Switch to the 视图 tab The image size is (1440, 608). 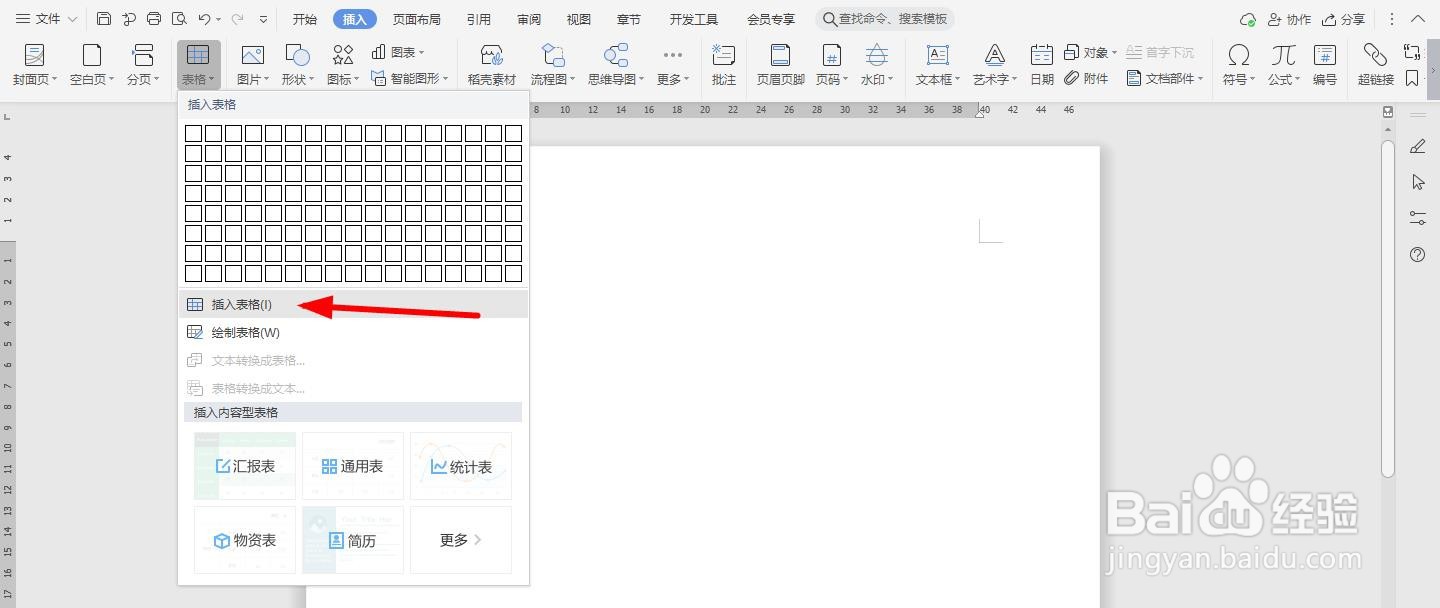pos(579,19)
